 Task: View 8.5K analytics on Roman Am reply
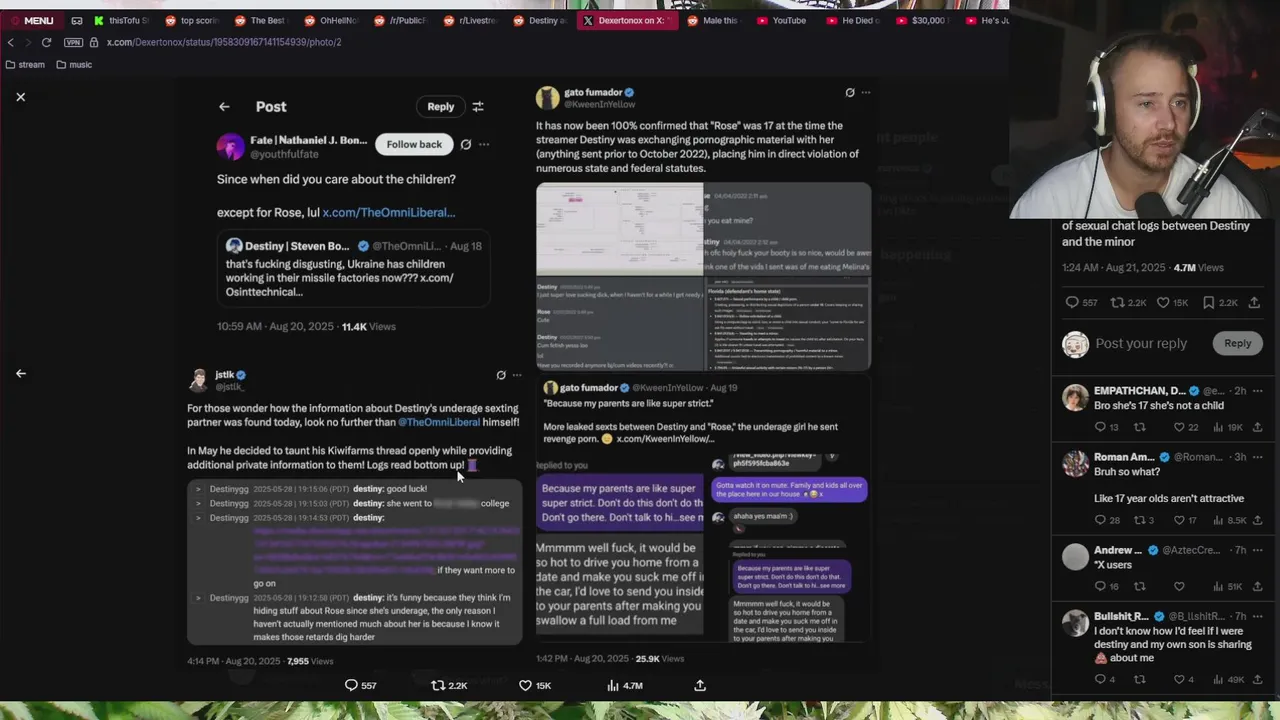(1232, 520)
